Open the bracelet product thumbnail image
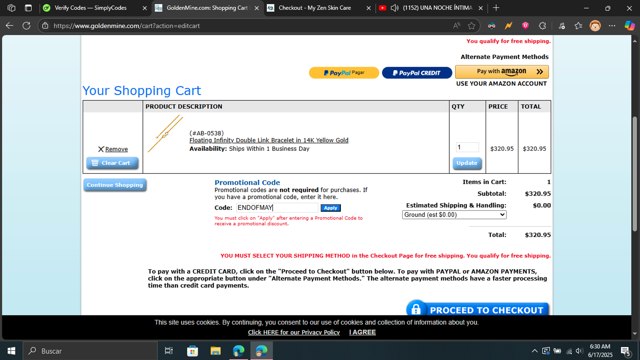 tap(165, 133)
